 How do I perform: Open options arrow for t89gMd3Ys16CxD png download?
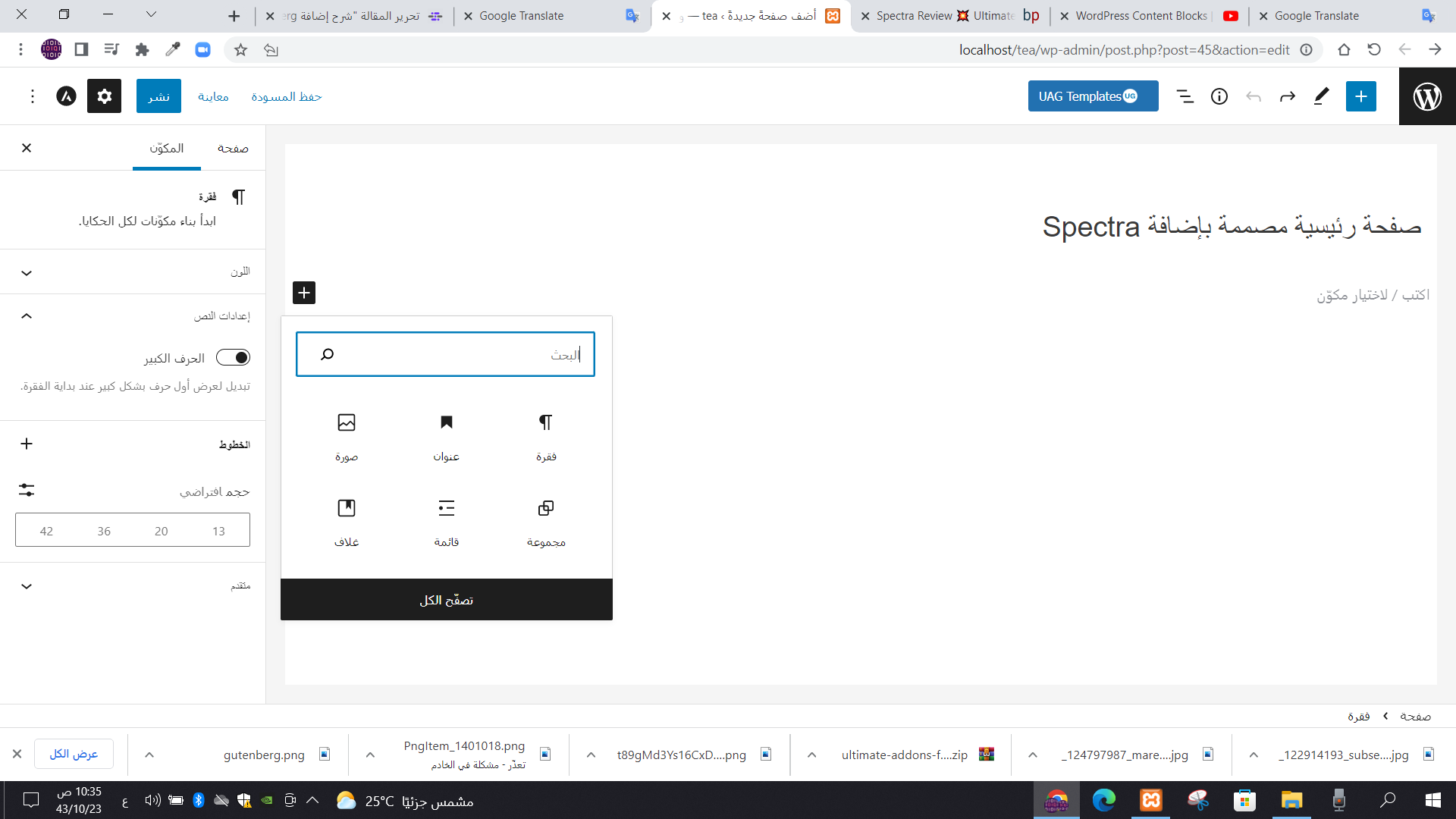pos(591,755)
